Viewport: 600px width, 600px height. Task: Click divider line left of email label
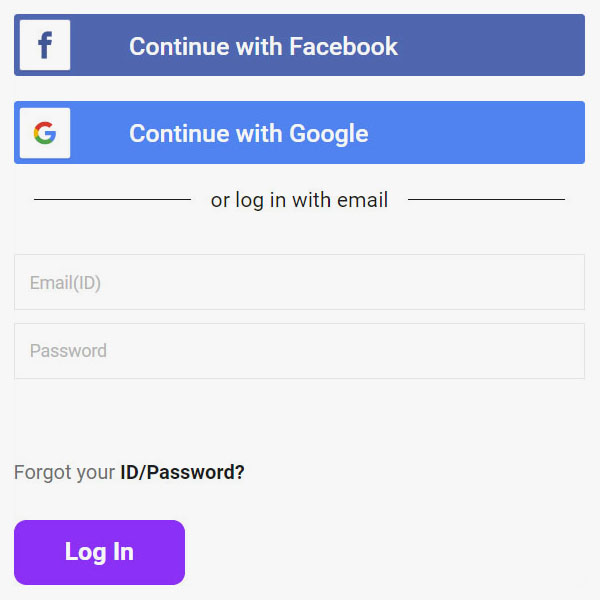click(x=112, y=199)
